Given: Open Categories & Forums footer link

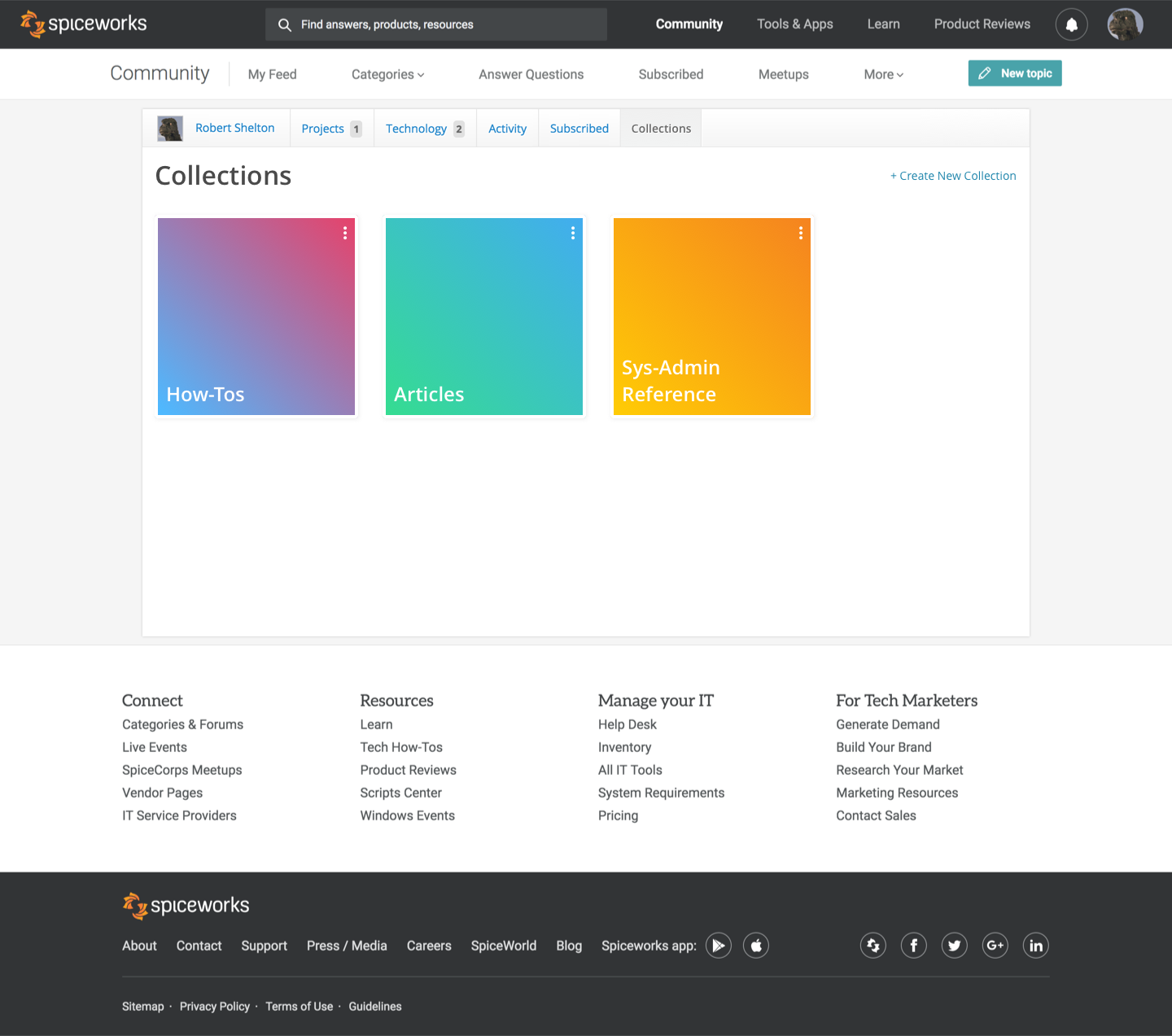Looking at the screenshot, I should tap(183, 724).
